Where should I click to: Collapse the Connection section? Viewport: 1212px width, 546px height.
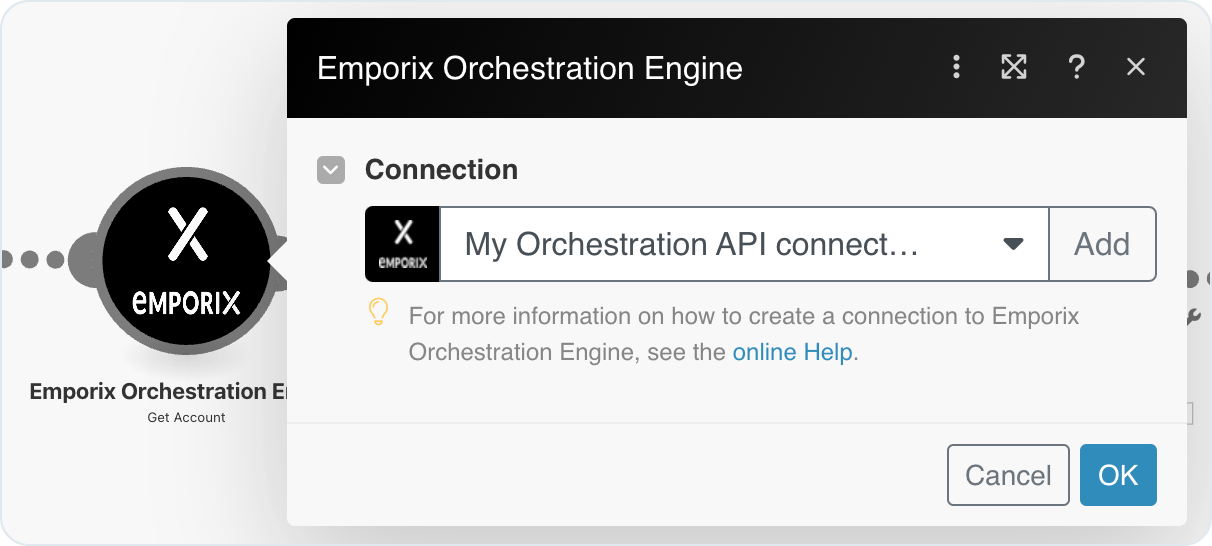[x=331, y=170]
